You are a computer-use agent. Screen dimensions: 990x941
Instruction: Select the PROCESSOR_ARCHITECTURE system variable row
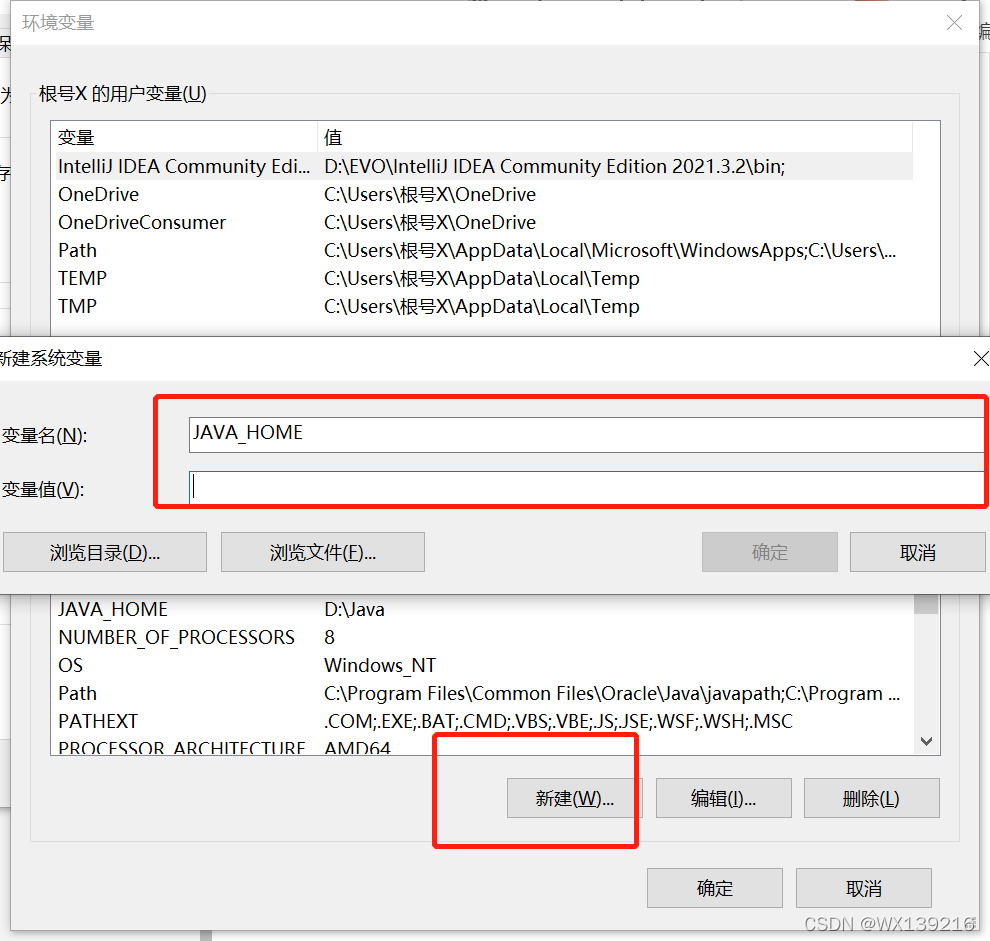click(x=484, y=746)
